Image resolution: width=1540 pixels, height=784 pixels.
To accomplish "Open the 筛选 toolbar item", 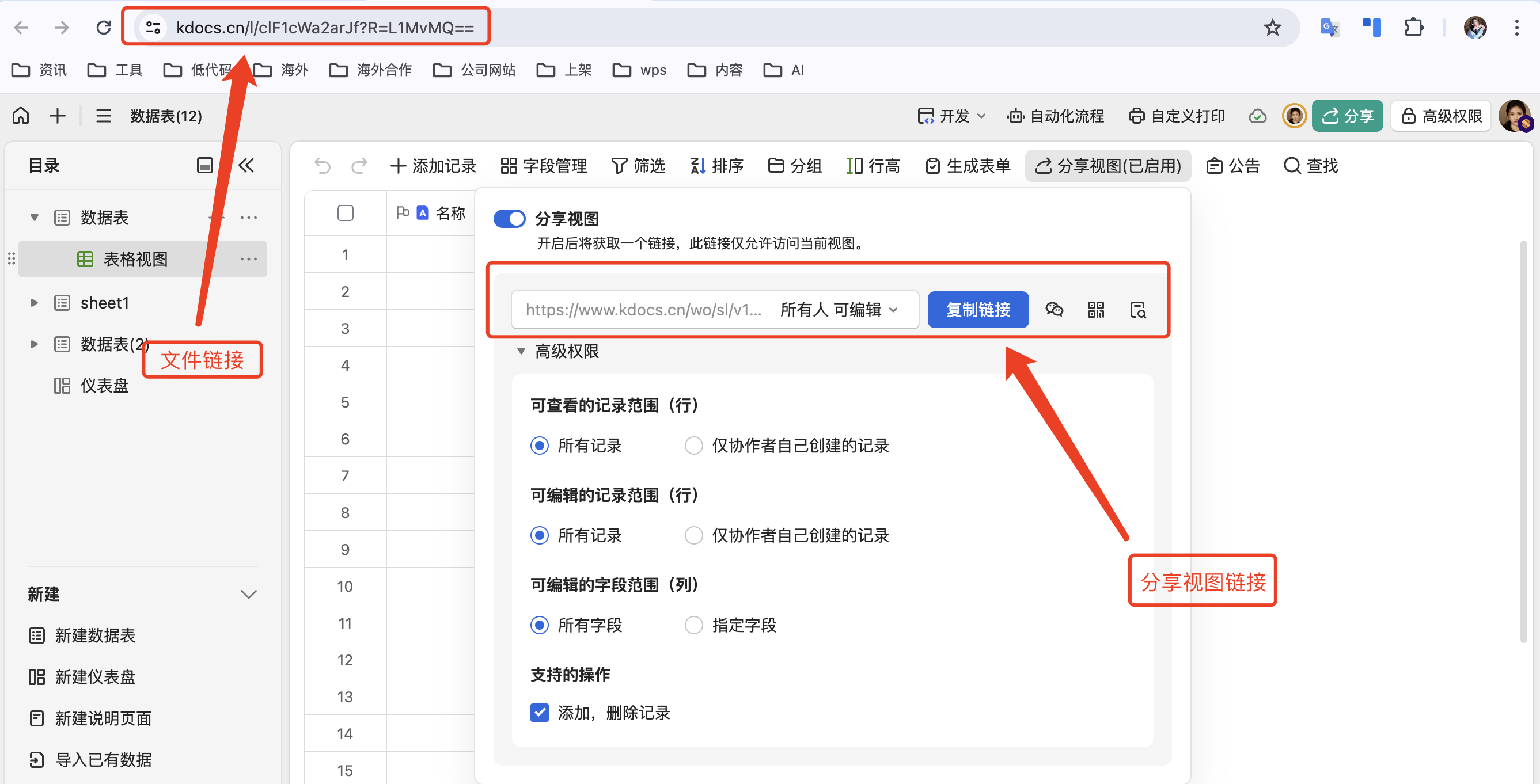I will [639, 166].
